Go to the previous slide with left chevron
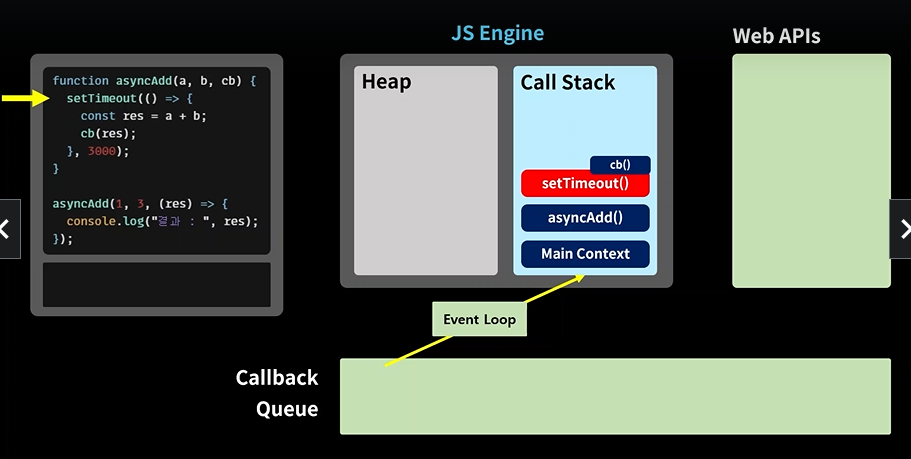 (9, 229)
